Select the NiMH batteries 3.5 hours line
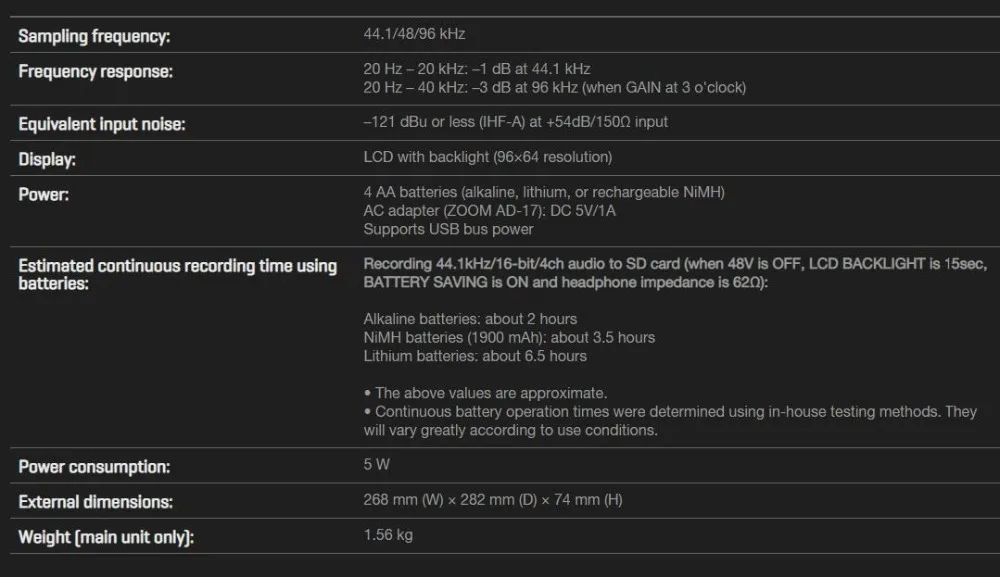The image size is (1000, 577). coord(509,337)
